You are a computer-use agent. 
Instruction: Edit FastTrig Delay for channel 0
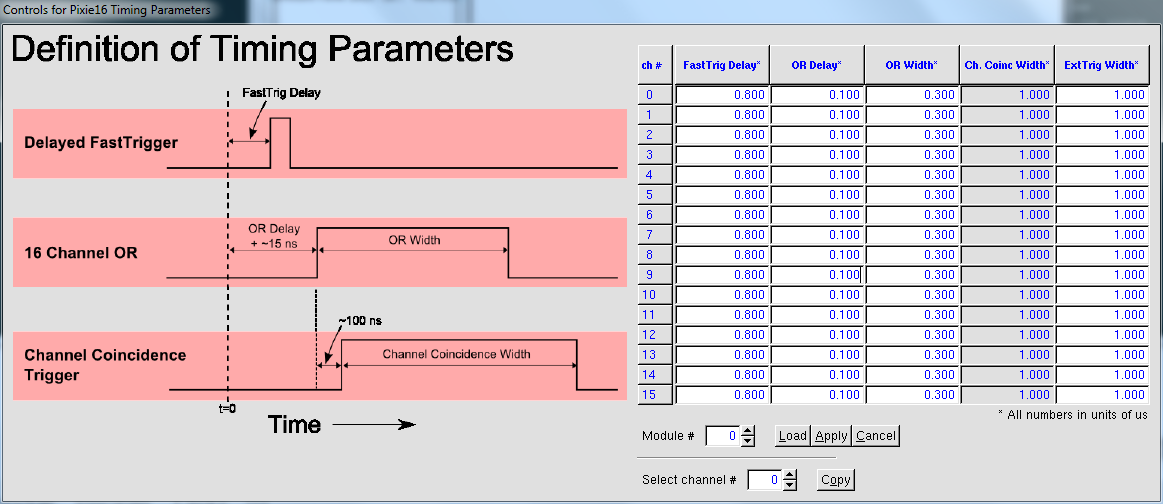click(x=722, y=95)
